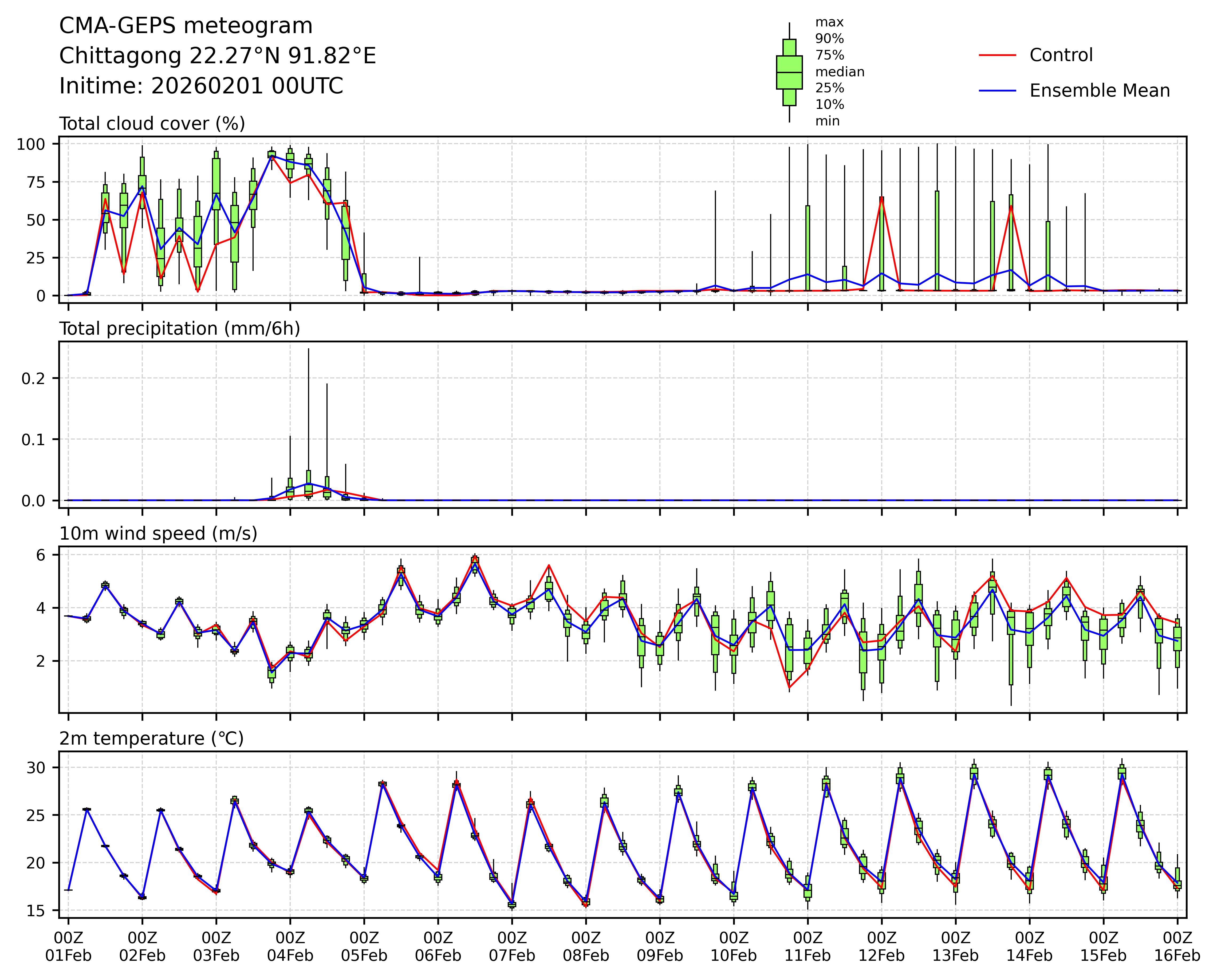1217x980 pixels.
Task: Click the Initime 20260201 00UTC label
Action: [x=201, y=86]
